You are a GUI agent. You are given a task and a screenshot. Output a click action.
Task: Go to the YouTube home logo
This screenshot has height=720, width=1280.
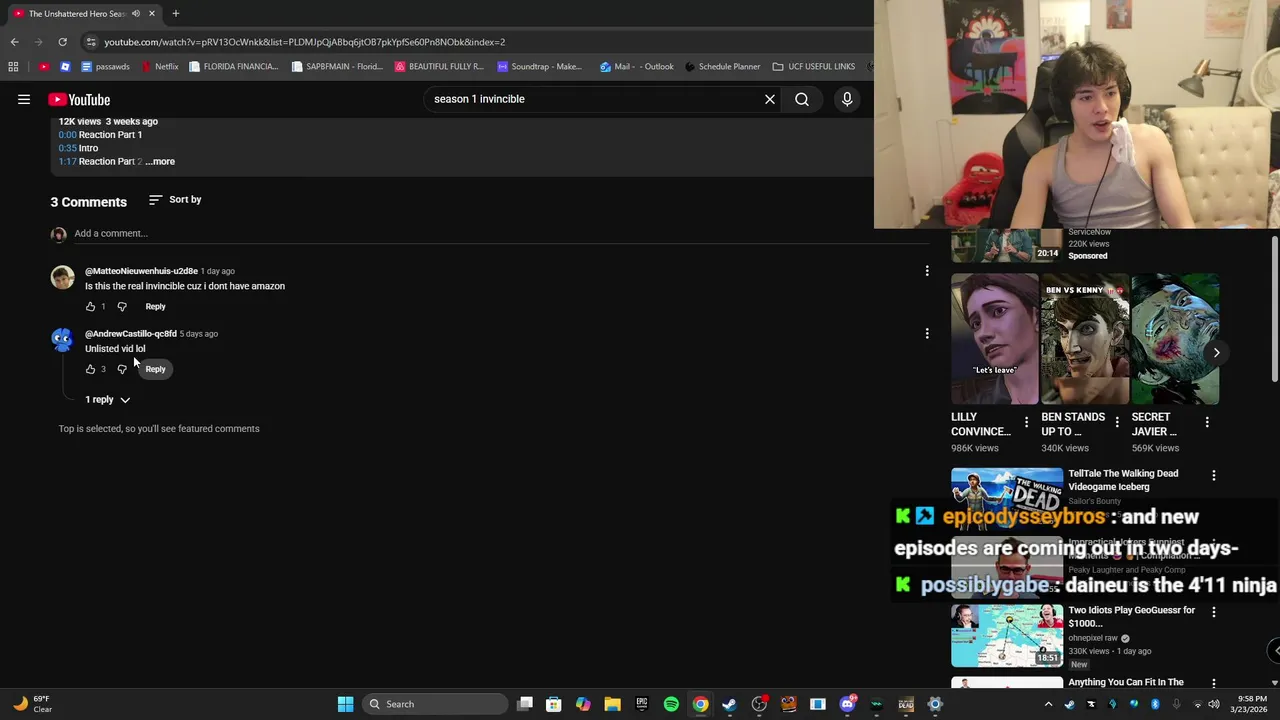[79, 99]
